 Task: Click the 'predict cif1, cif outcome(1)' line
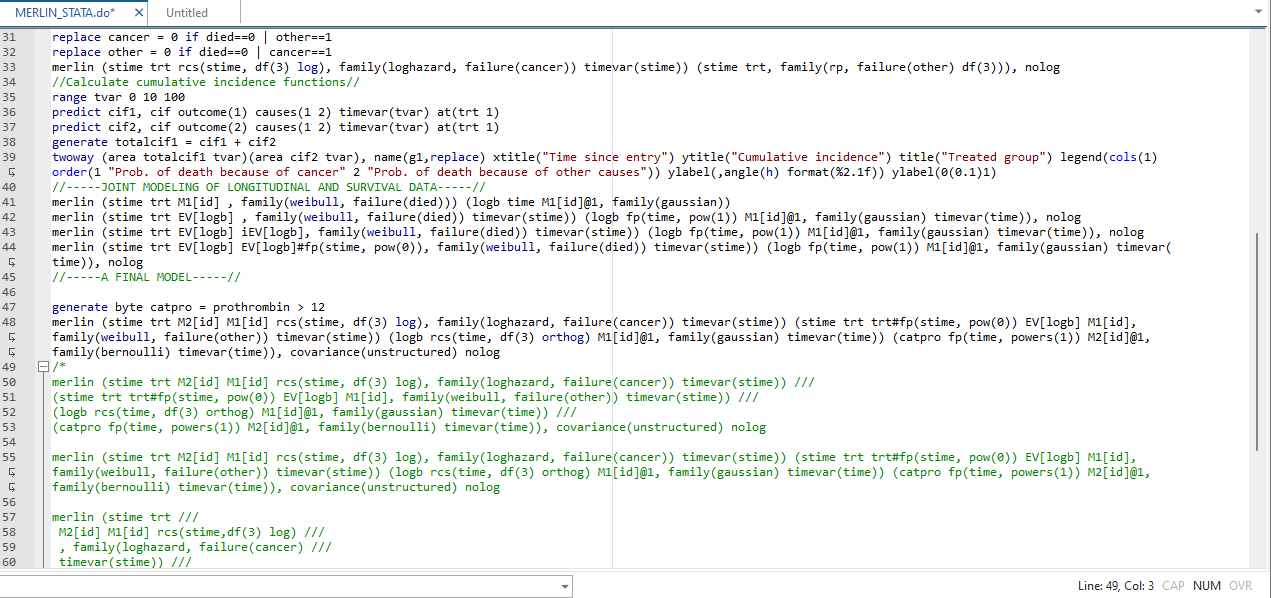(x=276, y=112)
